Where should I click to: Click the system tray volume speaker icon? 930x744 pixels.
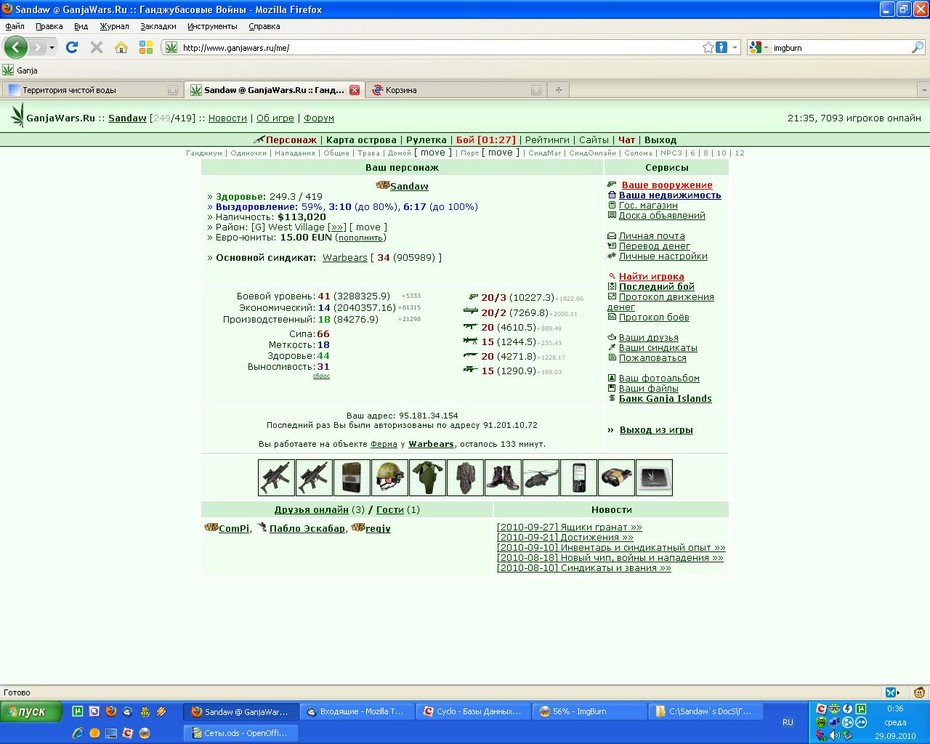click(x=835, y=736)
